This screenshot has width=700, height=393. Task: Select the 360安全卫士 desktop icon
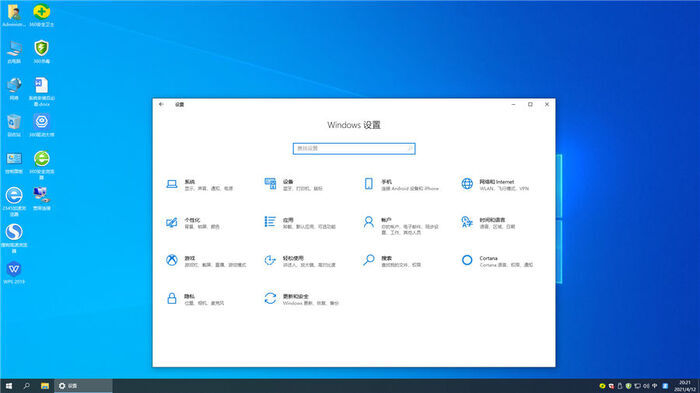(42, 16)
